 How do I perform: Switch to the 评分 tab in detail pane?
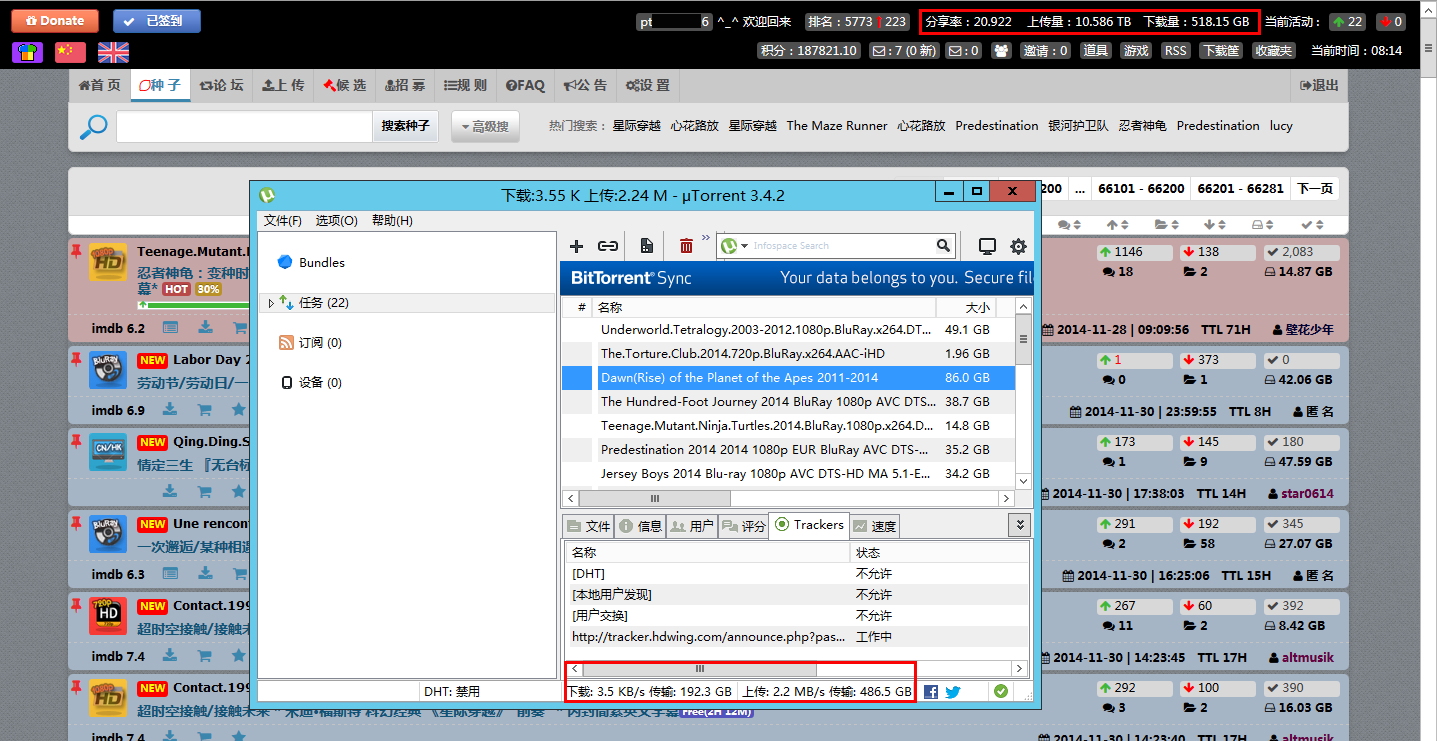point(743,526)
